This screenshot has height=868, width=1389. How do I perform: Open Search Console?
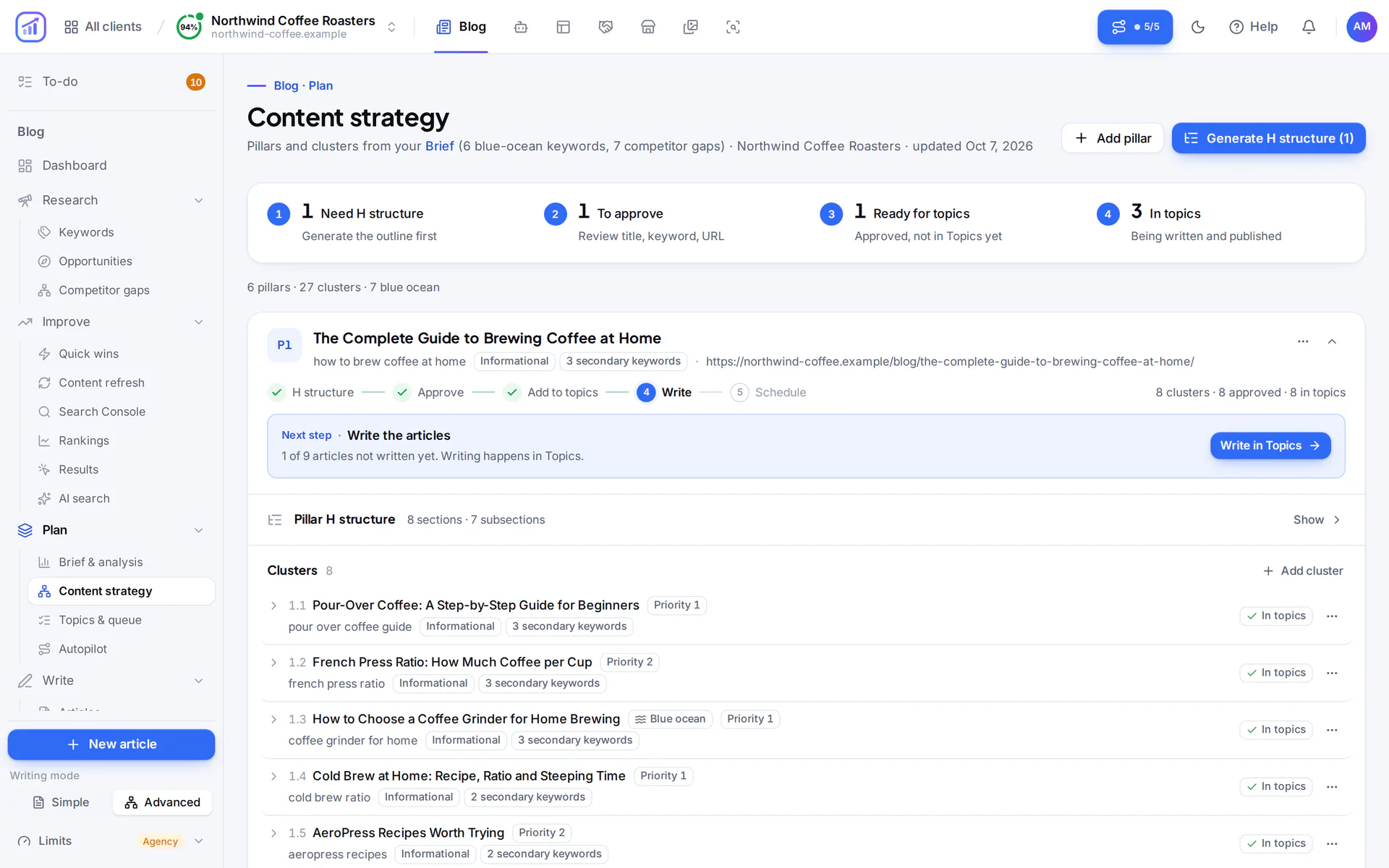click(x=121, y=412)
